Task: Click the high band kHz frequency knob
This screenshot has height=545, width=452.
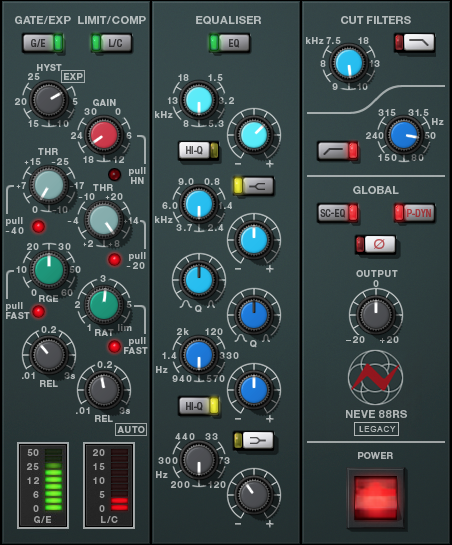Action: (199, 100)
